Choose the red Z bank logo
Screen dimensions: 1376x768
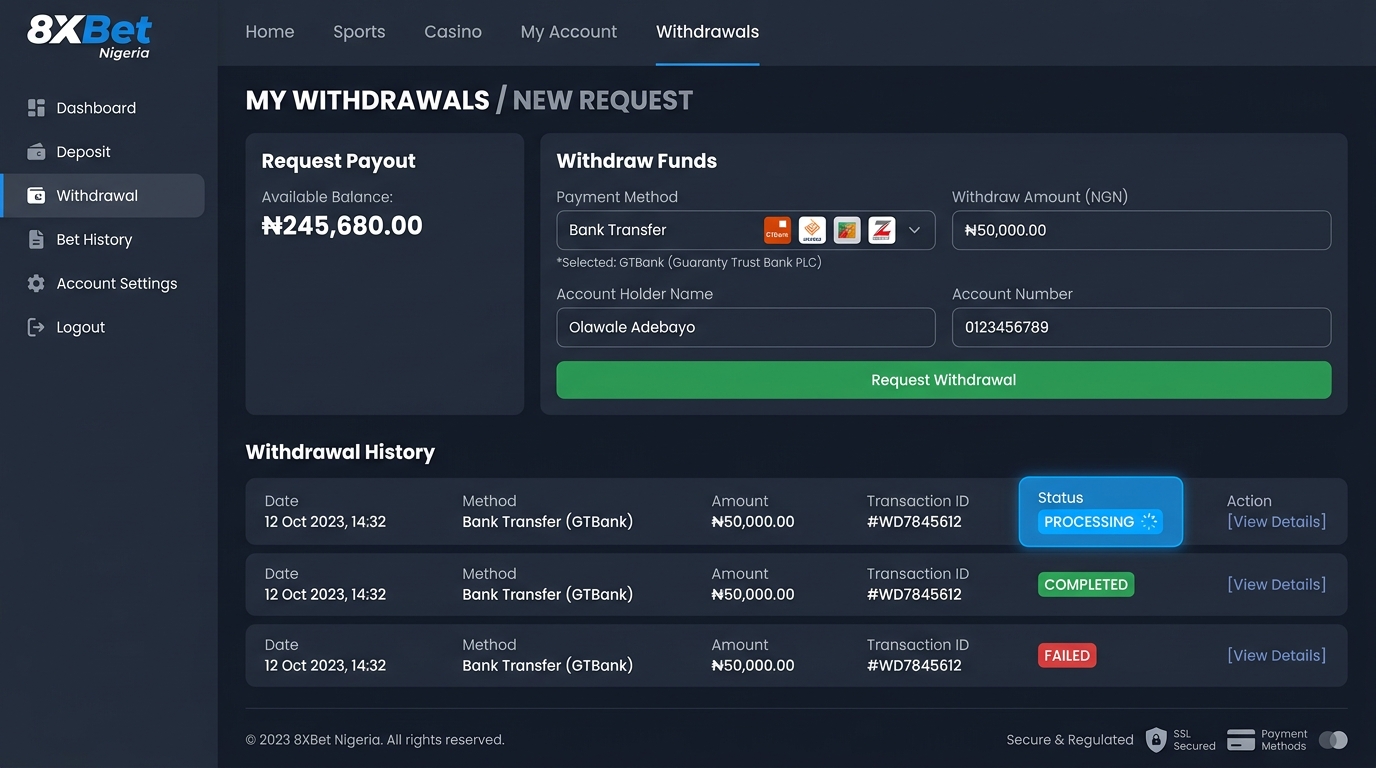(x=882, y=230)
